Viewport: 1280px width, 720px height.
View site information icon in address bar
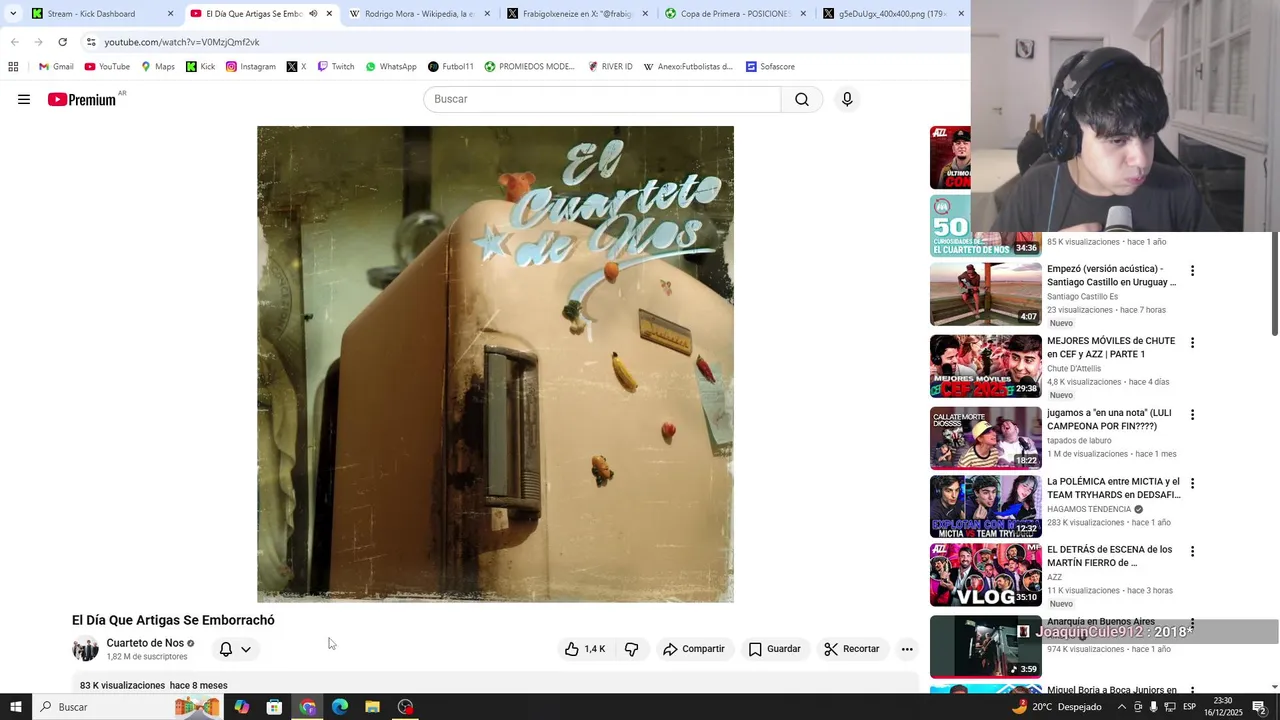tap(91, 42)
